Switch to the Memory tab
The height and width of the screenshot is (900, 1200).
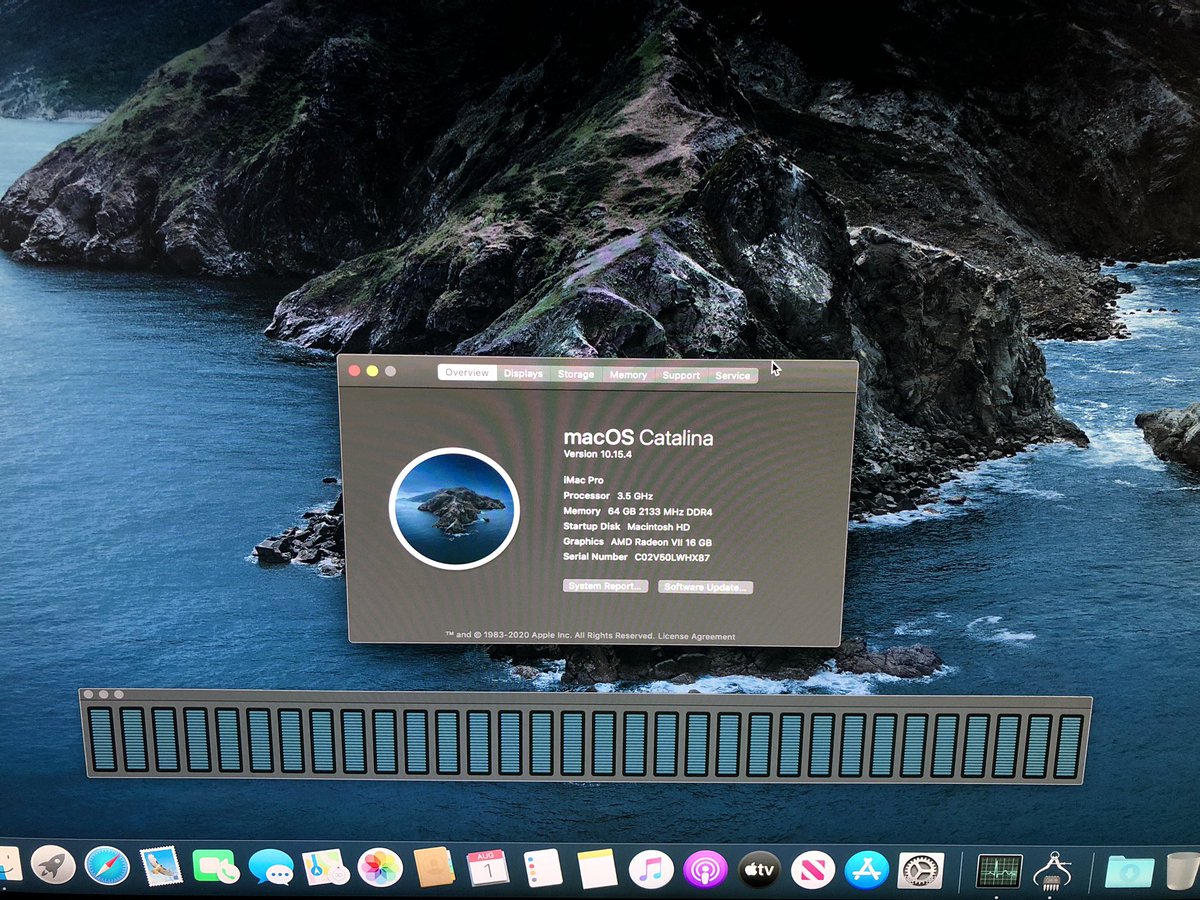coord(628,374)
